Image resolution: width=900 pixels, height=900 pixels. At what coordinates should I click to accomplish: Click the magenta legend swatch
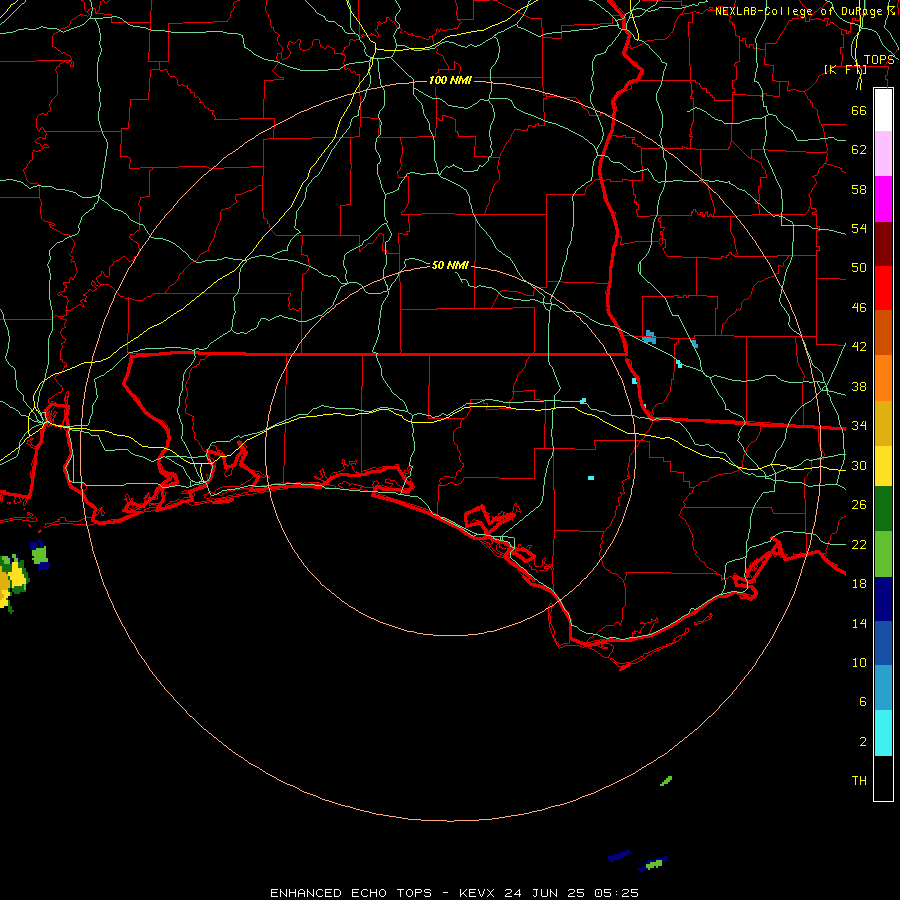point(883,199)
